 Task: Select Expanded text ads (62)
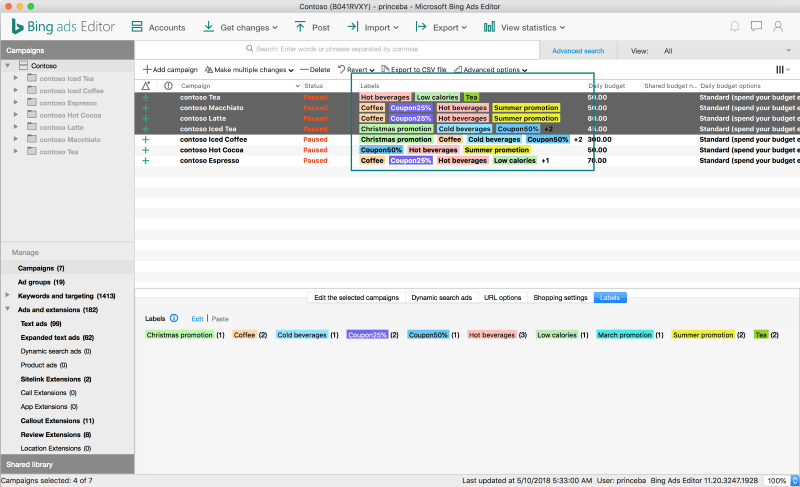[x=57, y=338]
